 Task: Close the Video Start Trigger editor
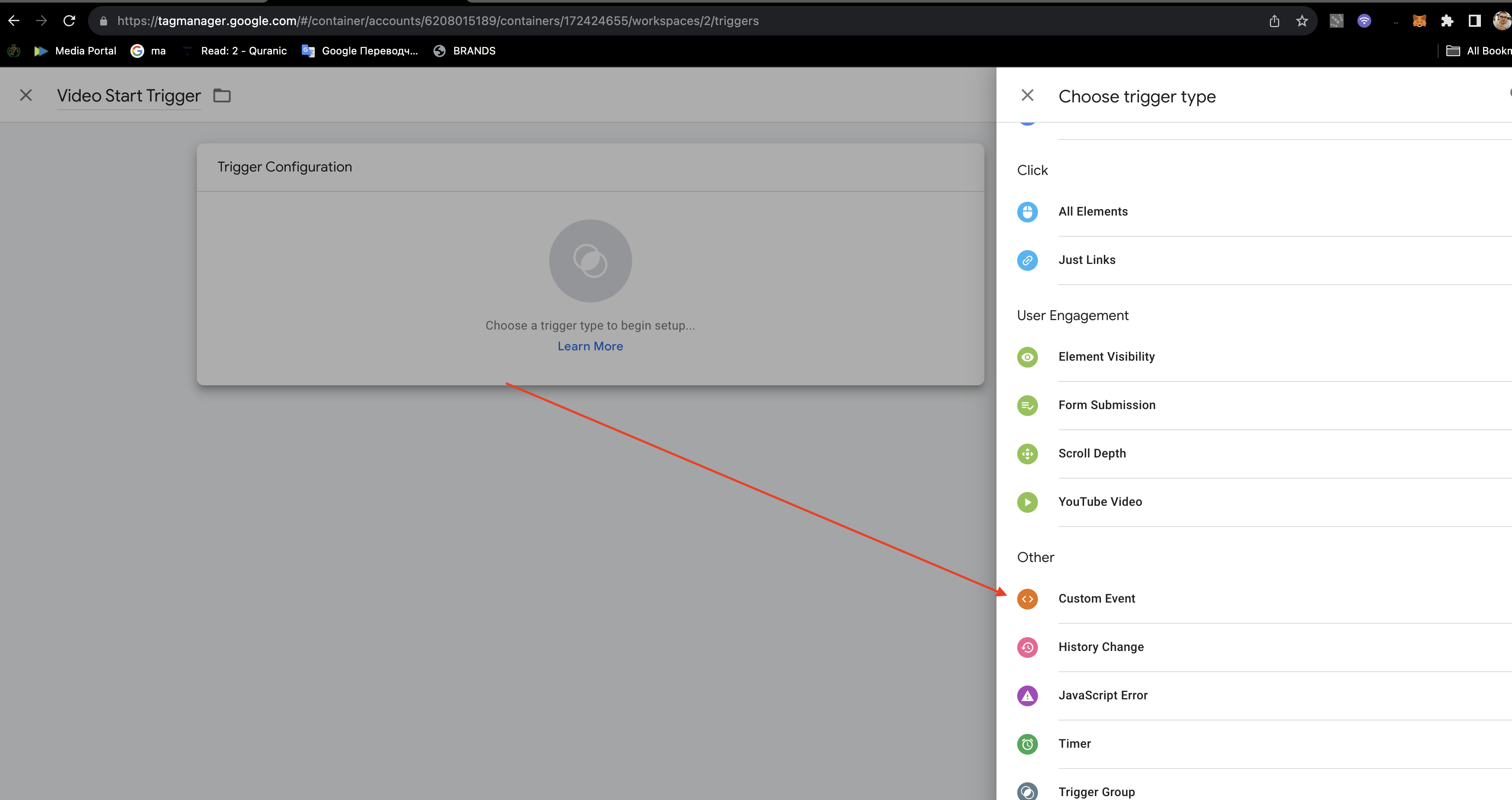click(x=26, y=95)
